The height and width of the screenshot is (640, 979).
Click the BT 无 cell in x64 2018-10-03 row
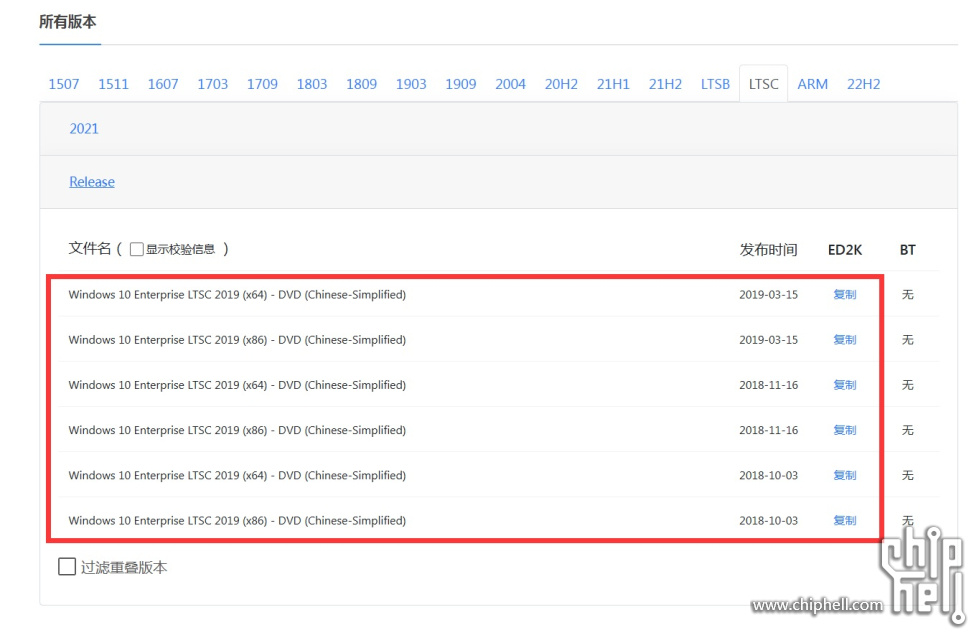click(x=908, y=475)
